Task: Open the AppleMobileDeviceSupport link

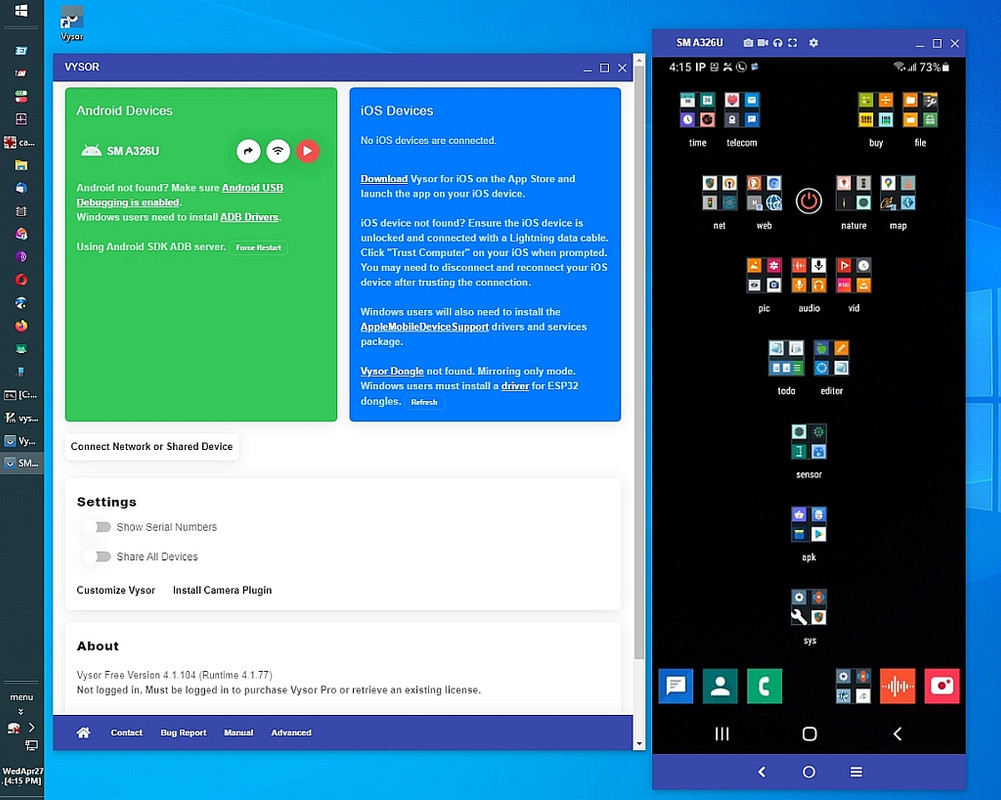Action: click(425, 327)
